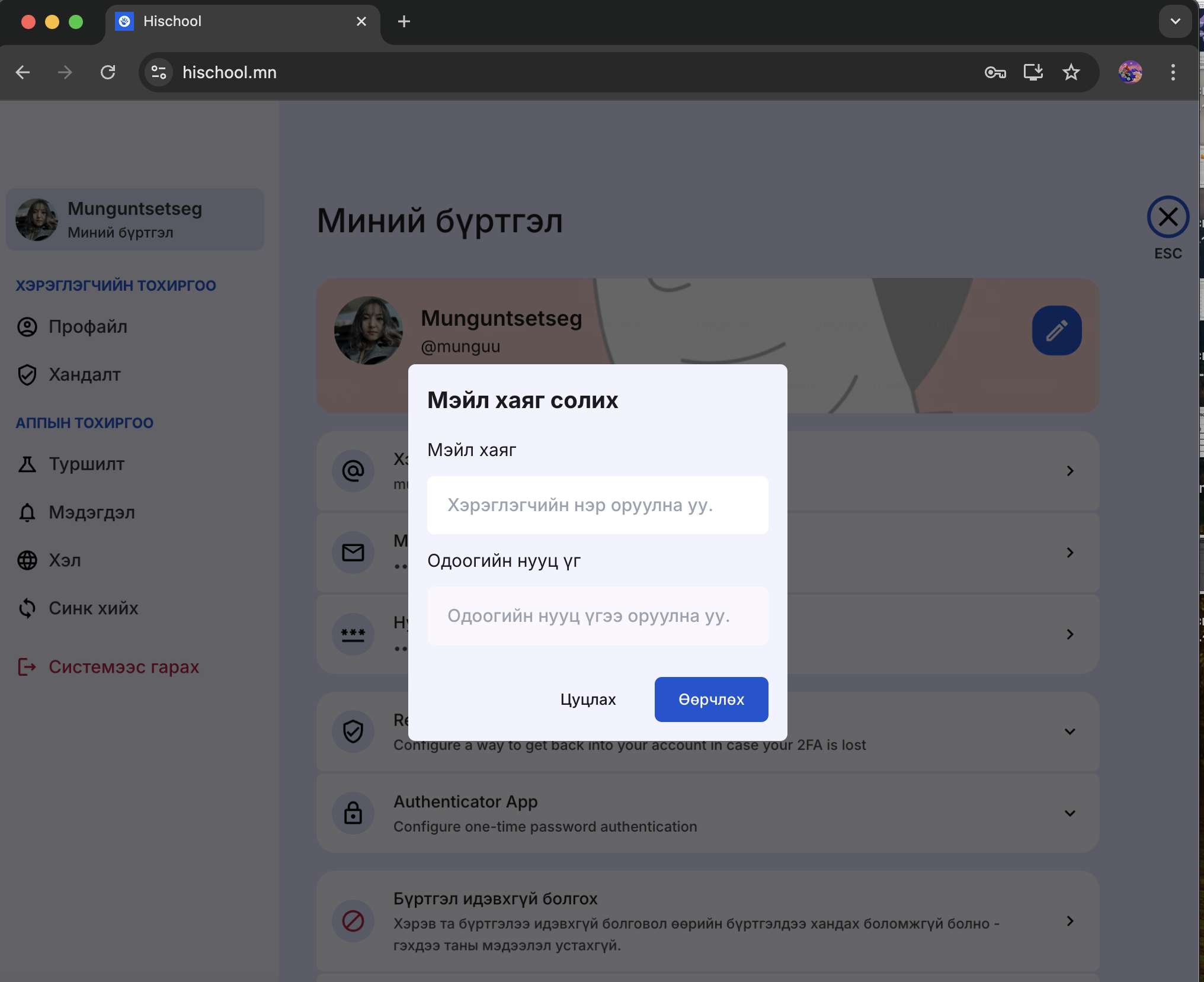This screenshot has width=1204, height=982.
Task: Open the tab search dropdown arrow
Action: [1175, 21]
